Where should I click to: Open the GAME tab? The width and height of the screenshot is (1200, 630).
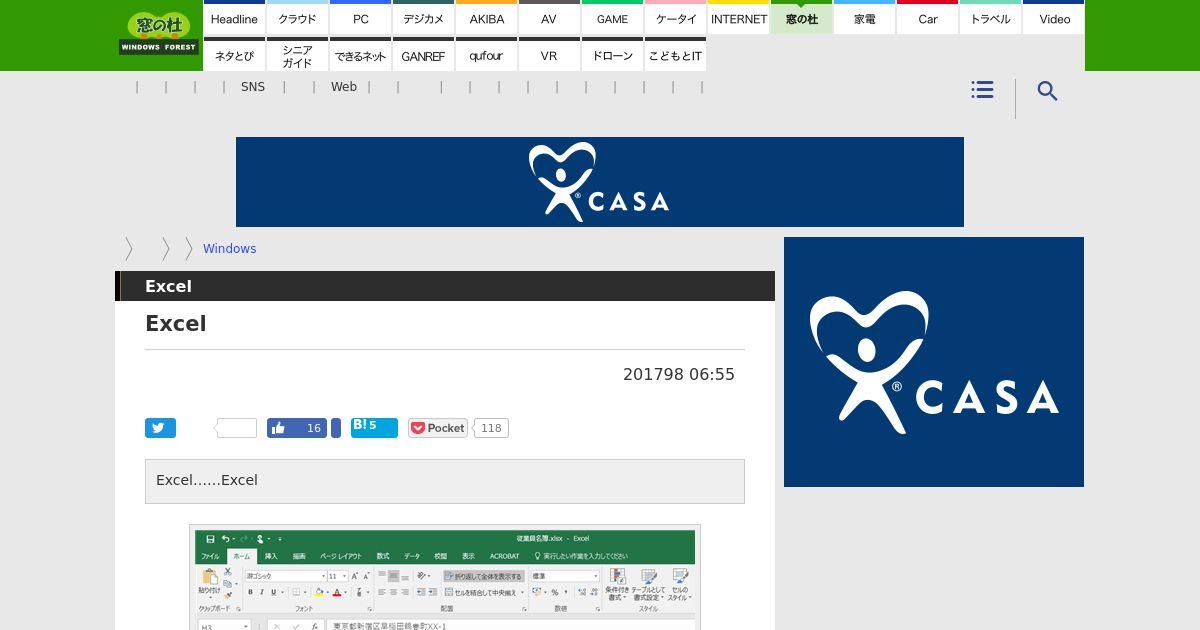[612, 18]
